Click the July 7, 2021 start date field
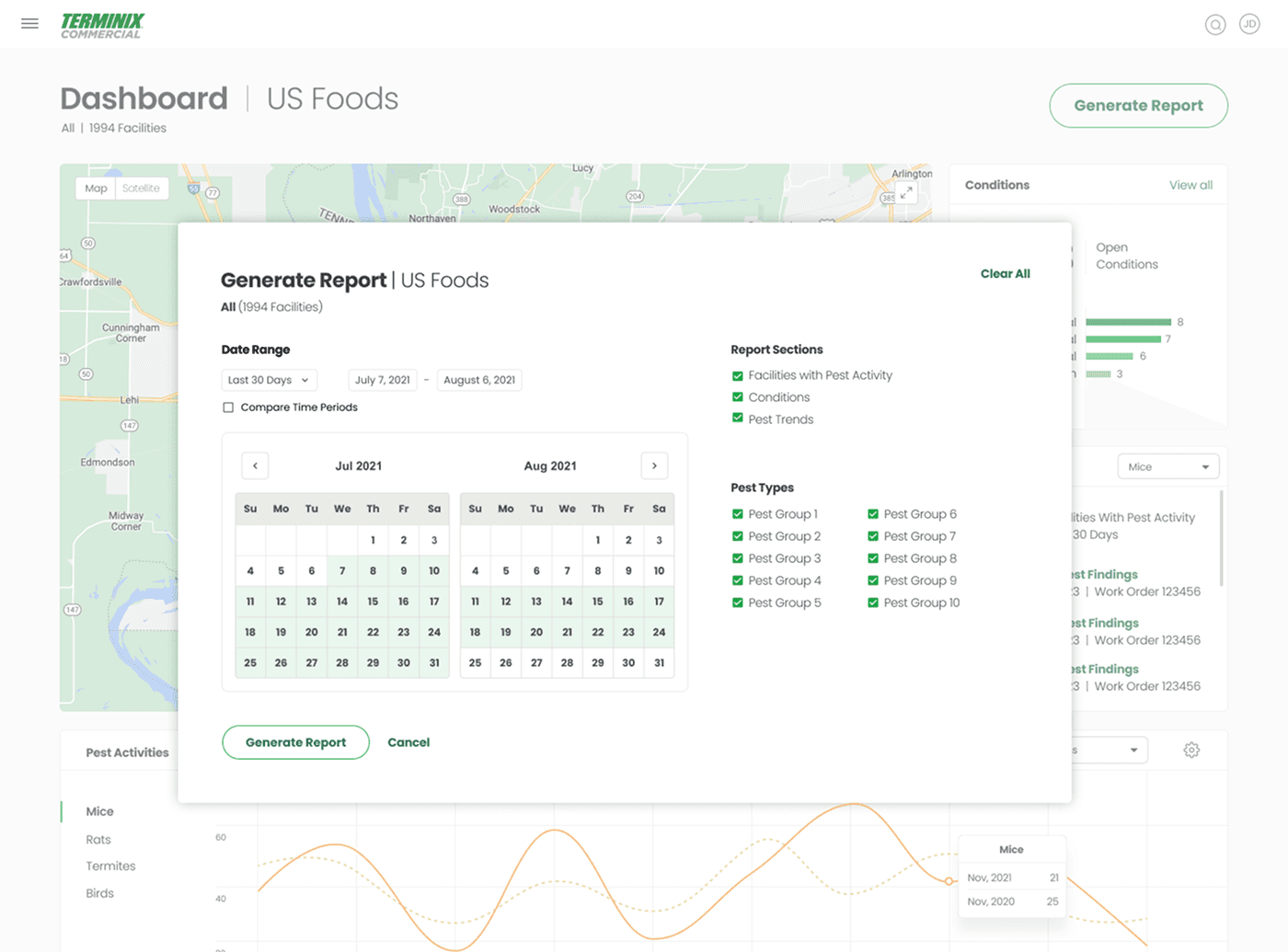 (383, 380)
